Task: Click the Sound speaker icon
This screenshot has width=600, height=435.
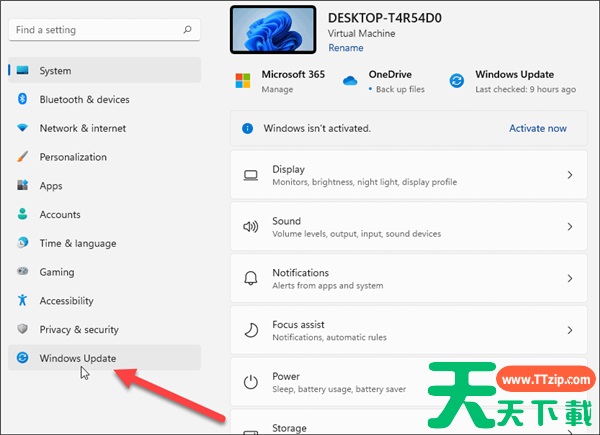Action: (x=251, y=227)
